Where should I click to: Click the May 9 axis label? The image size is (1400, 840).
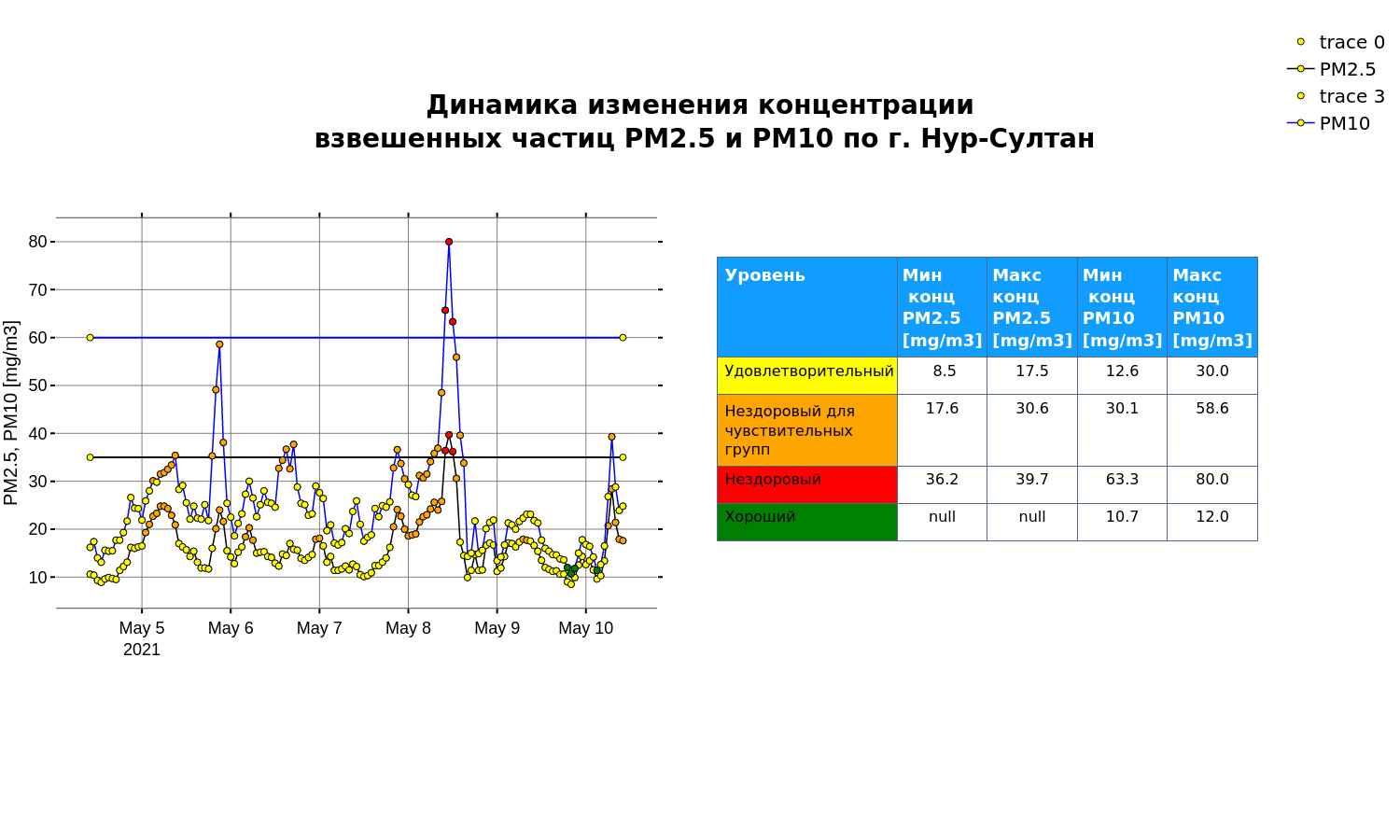[497, 628]
